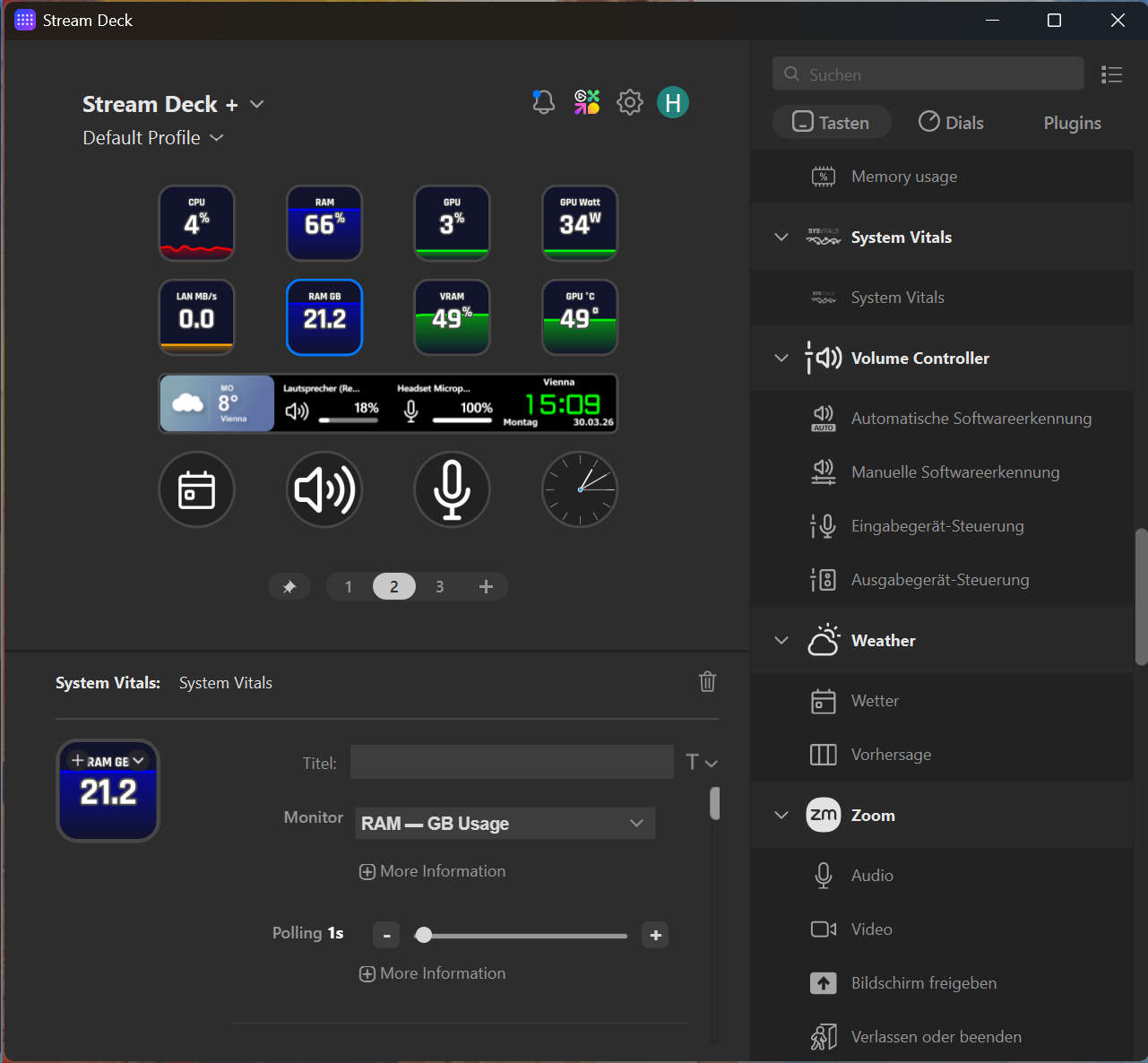1148x1063 pixels.
Task: Toggle the pin for the current page
Action: click(x=289, y=586)
